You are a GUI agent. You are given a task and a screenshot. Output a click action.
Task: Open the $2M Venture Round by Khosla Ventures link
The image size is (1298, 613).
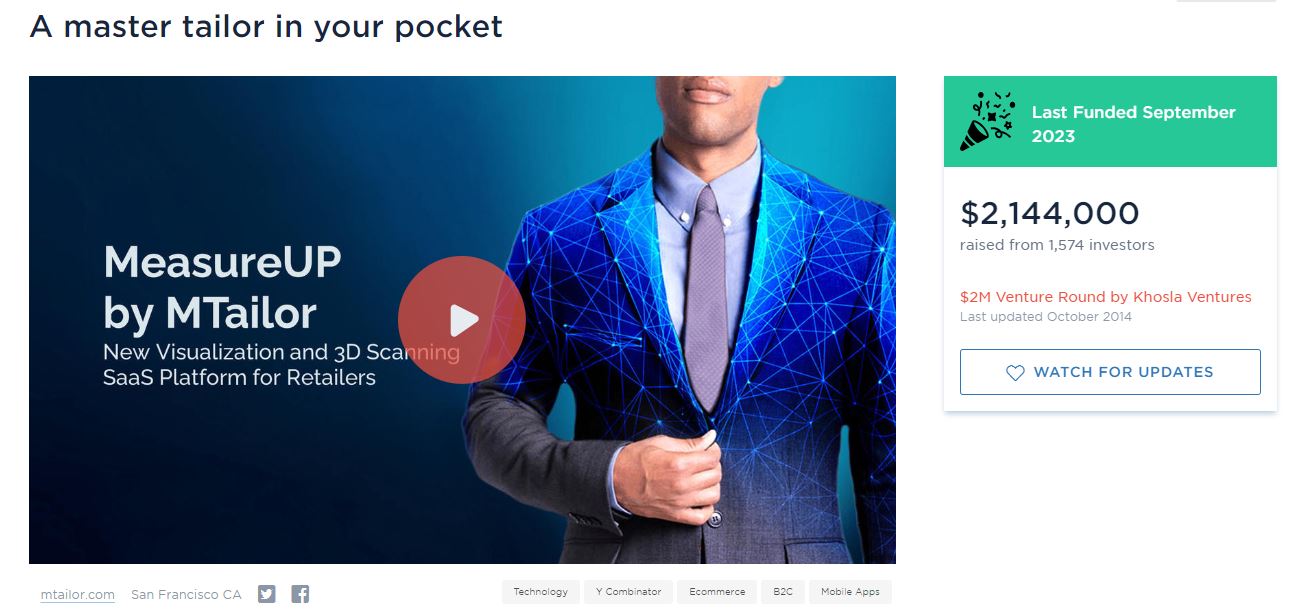pos(1106,297)
